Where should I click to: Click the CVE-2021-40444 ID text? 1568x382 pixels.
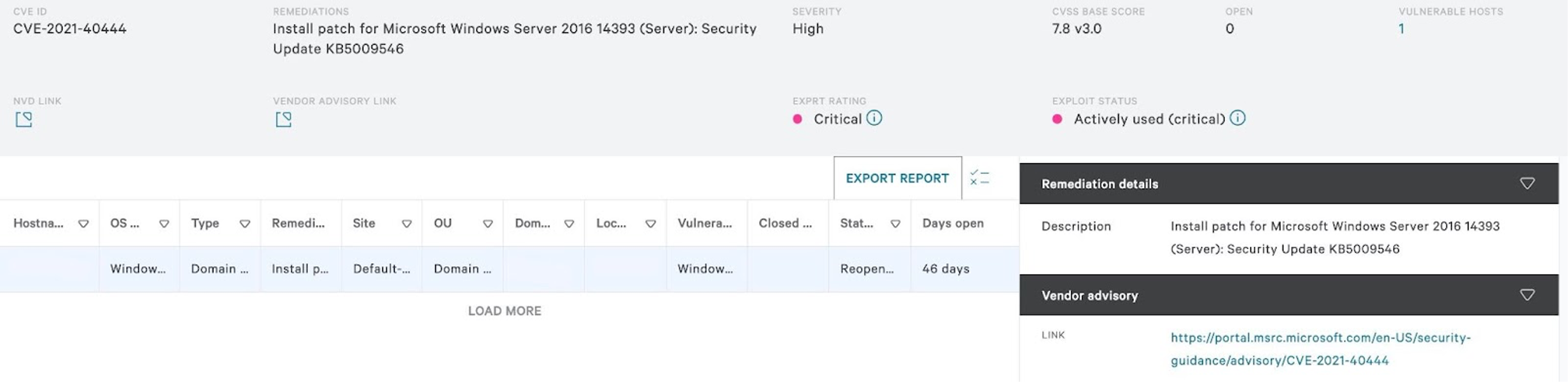(x=70, y=29)
